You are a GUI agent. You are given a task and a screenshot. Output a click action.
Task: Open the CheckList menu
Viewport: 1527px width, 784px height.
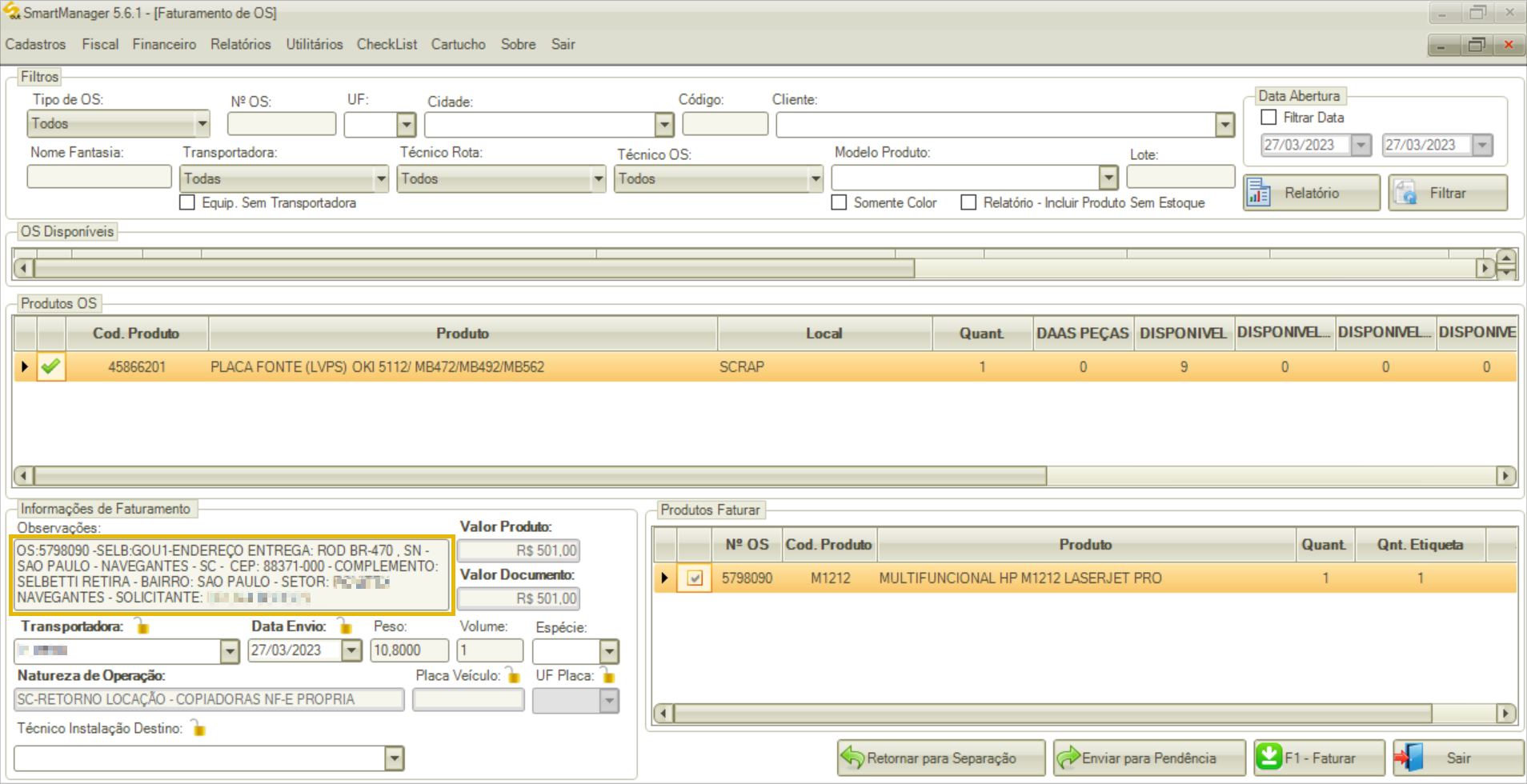[387, 44]
